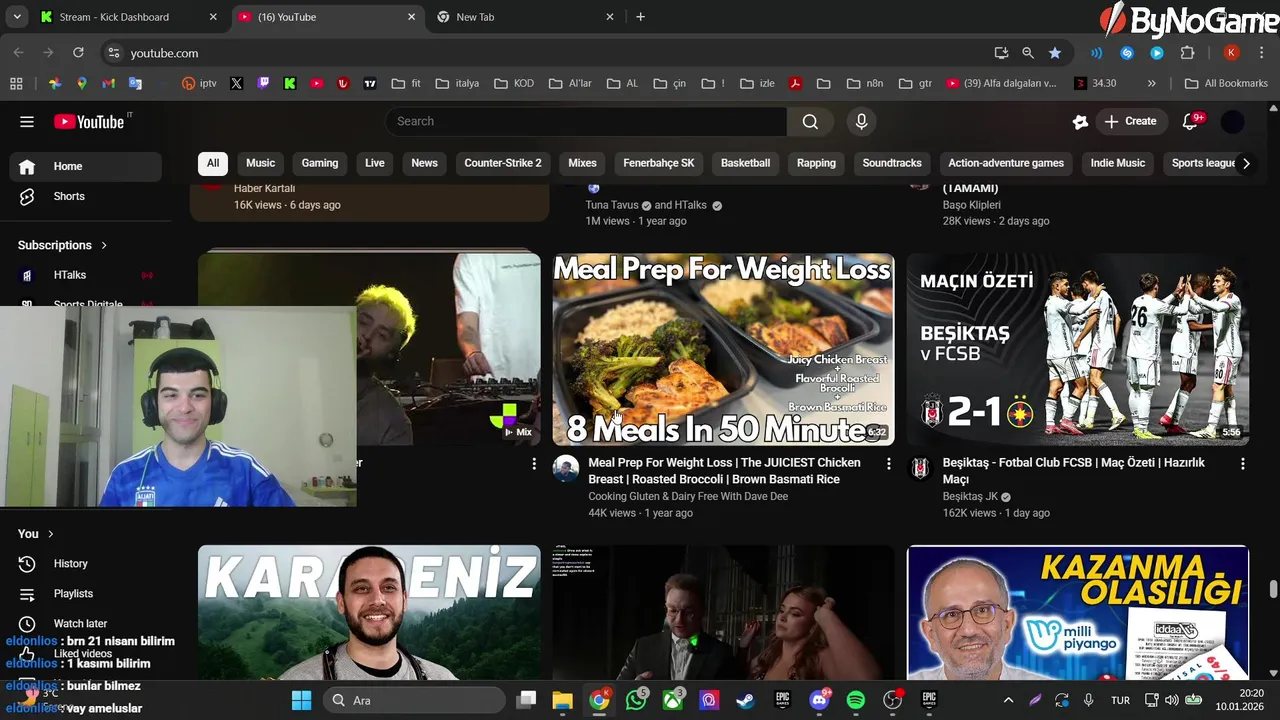Open options menu for Meal Prep video
Viewport: 1280px width, 720px height.
888,464
